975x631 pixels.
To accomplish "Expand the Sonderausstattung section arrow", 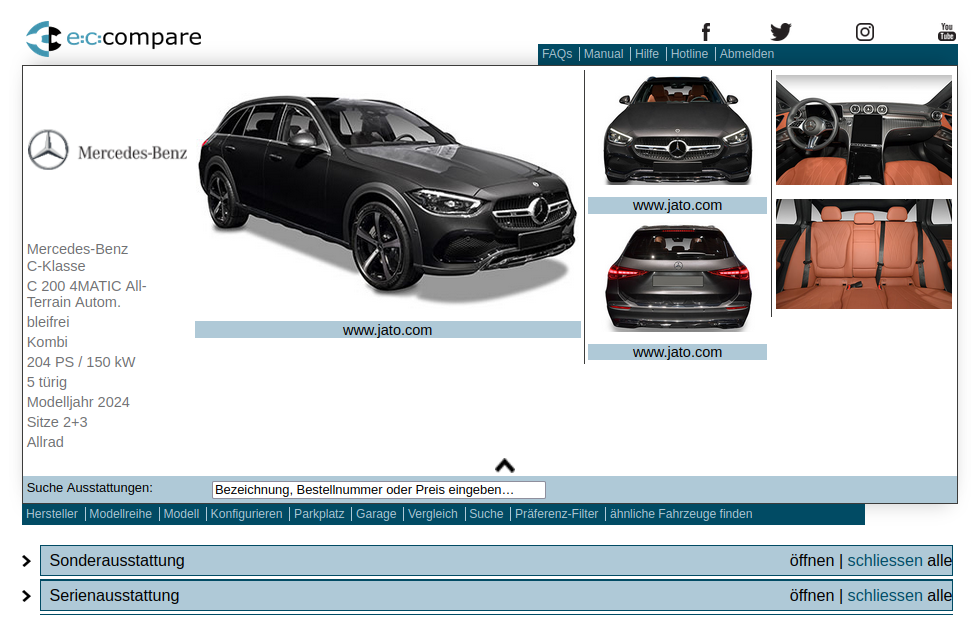I will [26, 561].
